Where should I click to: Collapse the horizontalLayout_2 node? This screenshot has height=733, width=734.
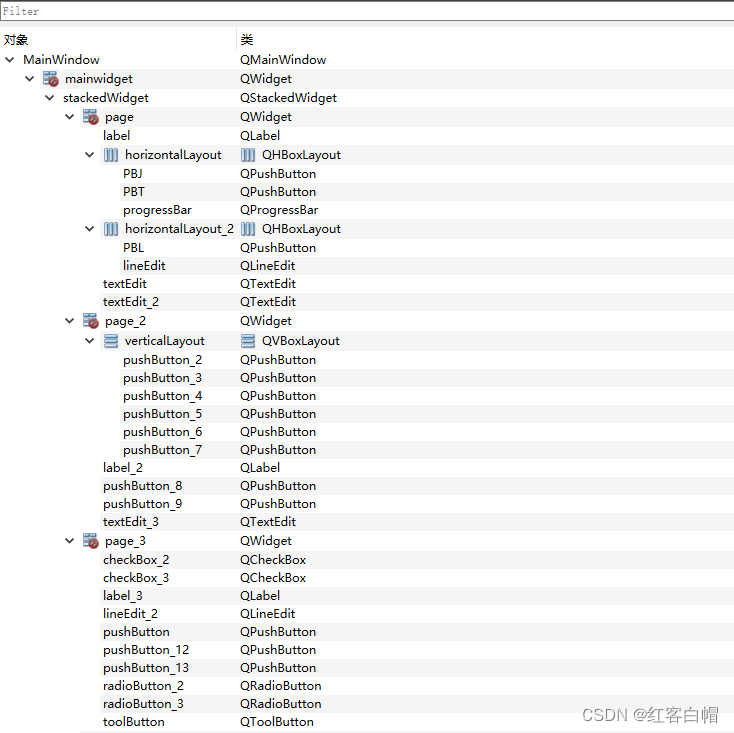(x=89, y=229)
